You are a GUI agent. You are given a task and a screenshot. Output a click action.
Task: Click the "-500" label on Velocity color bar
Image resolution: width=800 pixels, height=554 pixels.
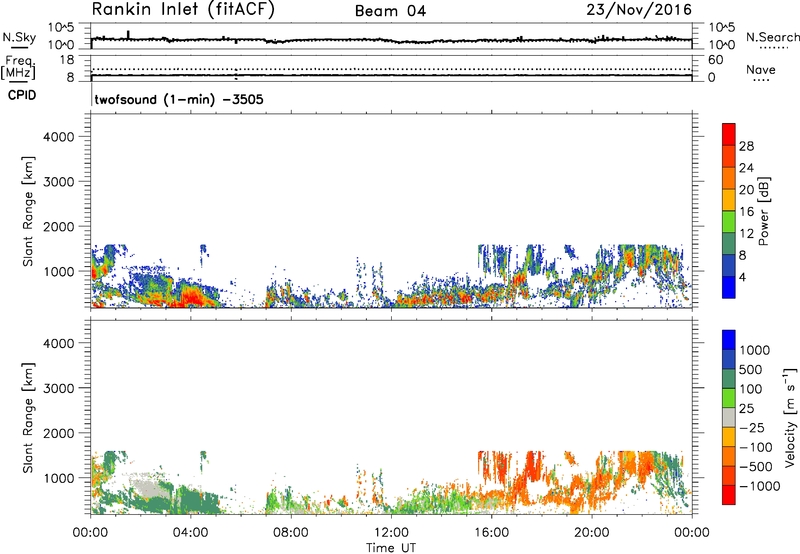pyautogui.click(x=756, y=467)
